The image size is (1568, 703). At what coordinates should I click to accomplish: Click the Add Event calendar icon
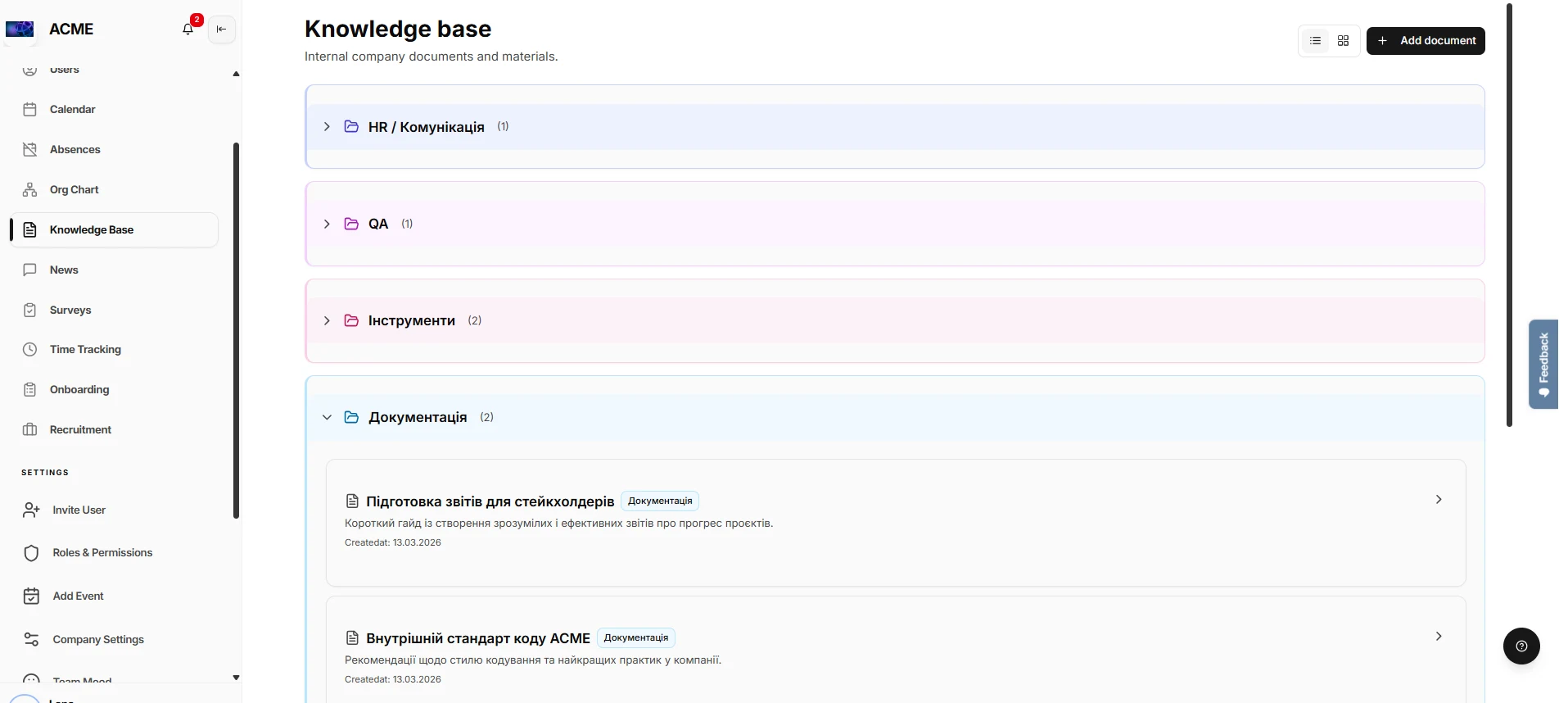(x=31, y=596)
